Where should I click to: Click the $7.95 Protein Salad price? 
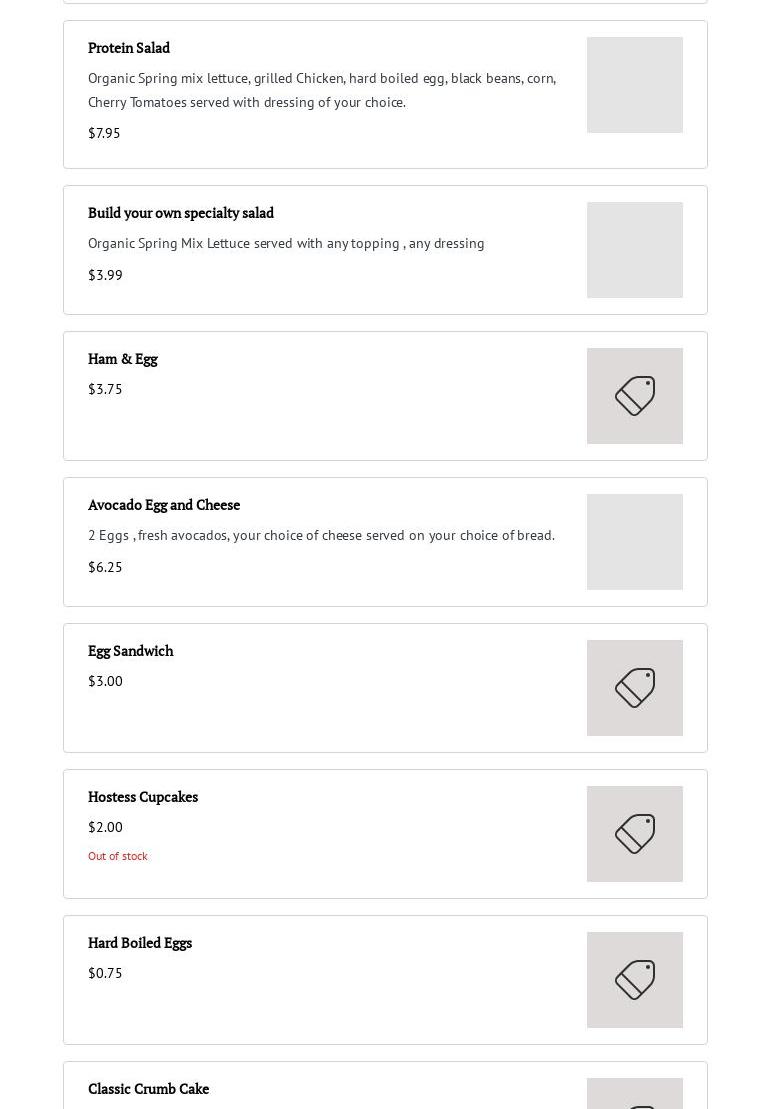[x=104, y=133]
